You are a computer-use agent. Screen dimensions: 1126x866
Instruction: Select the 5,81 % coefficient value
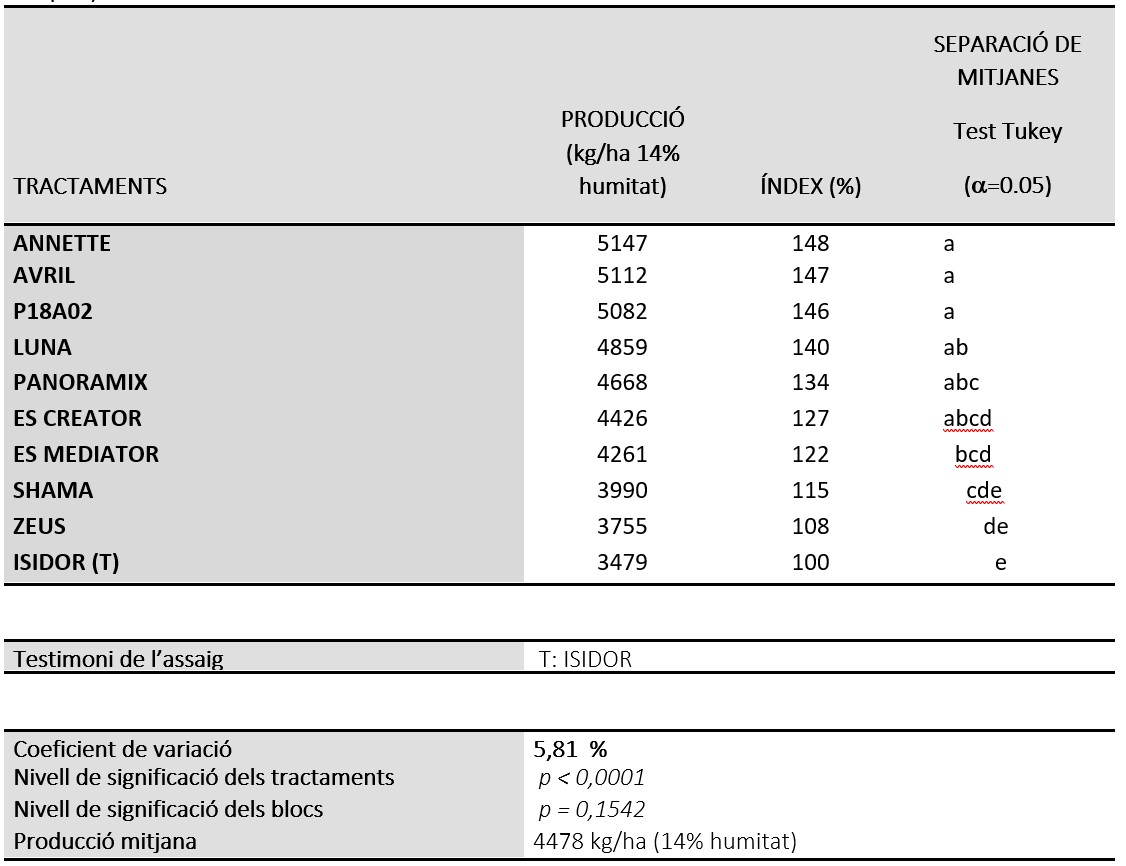point(570,750)
